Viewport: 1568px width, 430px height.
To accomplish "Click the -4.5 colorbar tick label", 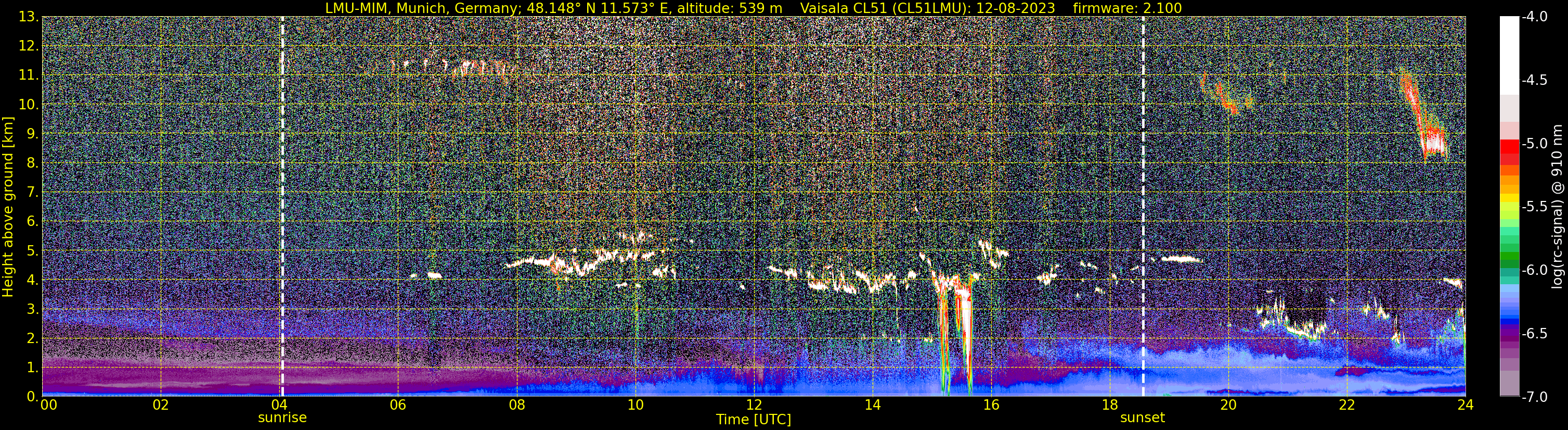I will 1535,80.
